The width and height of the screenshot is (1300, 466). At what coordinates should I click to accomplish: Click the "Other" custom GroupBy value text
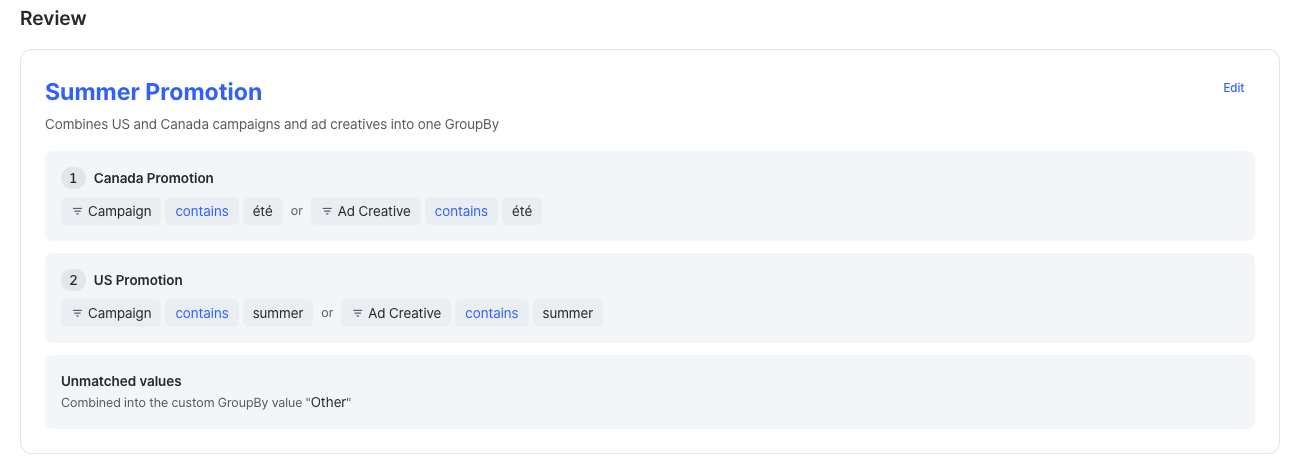[x=329, y=402]
